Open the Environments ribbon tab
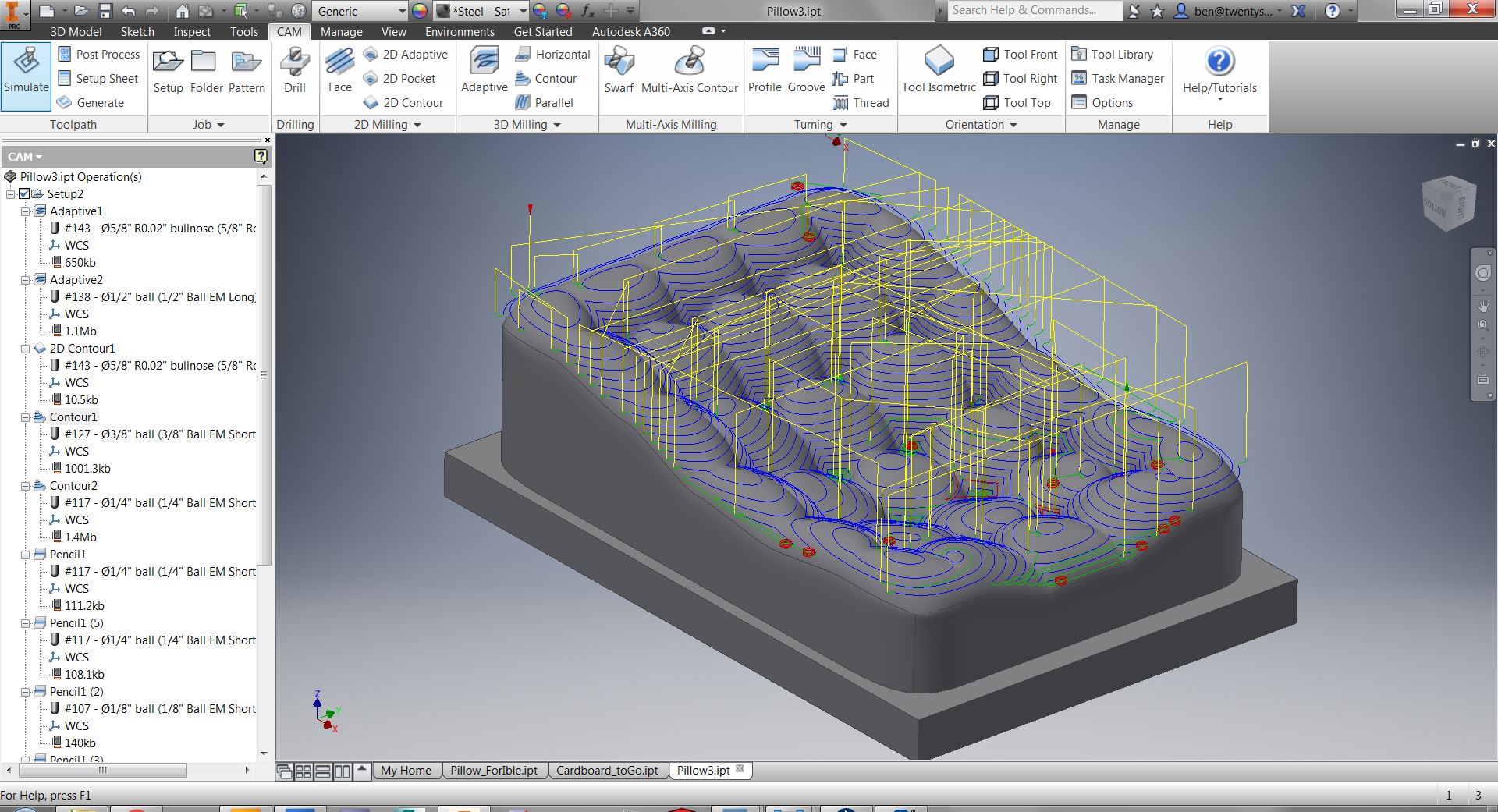This screenshot has width=1498, height=812. 460,32
